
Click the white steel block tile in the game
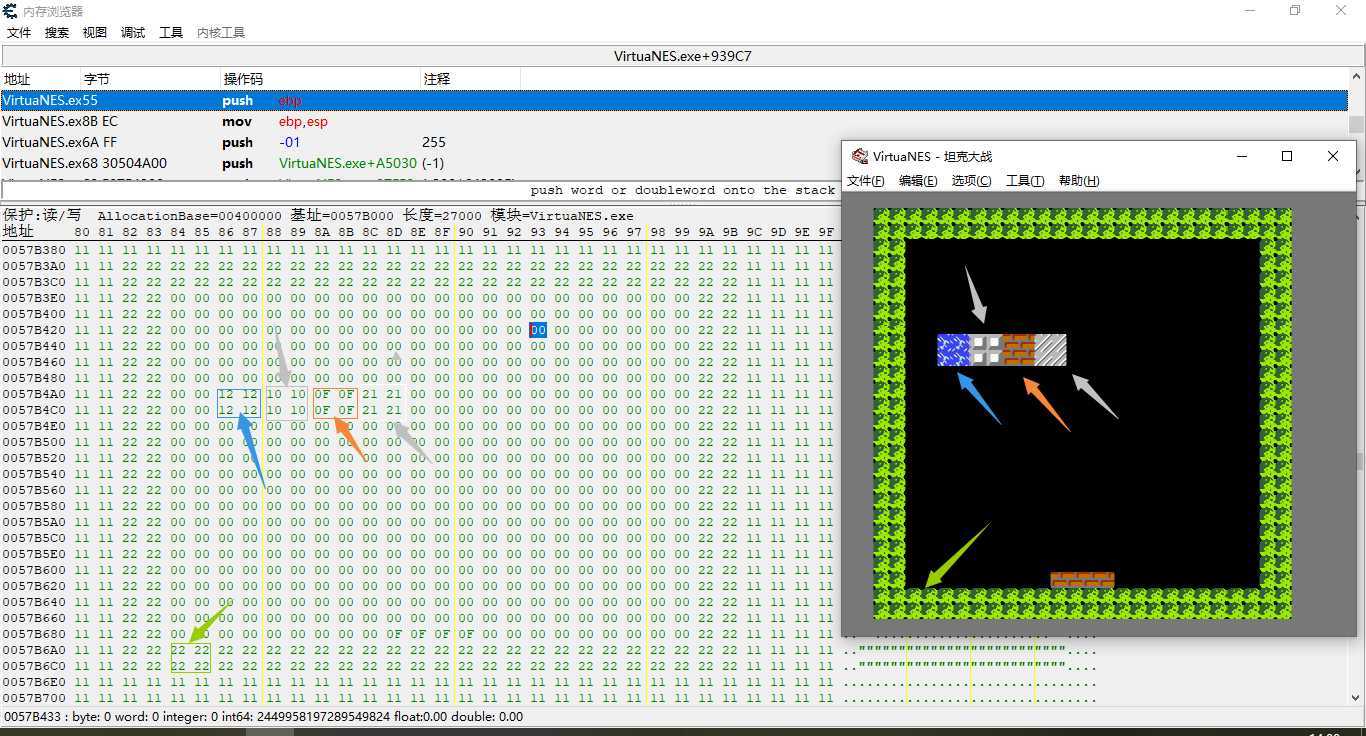[x=986, y=350]
